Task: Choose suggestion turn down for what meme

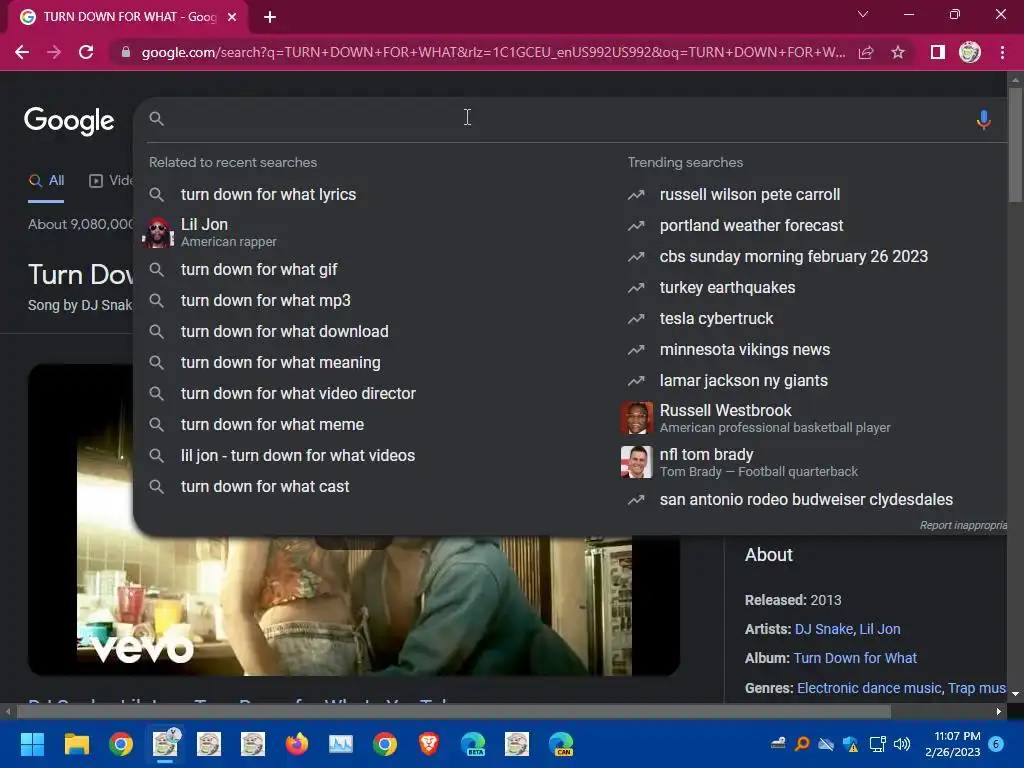Action: (x=272, y=424)
